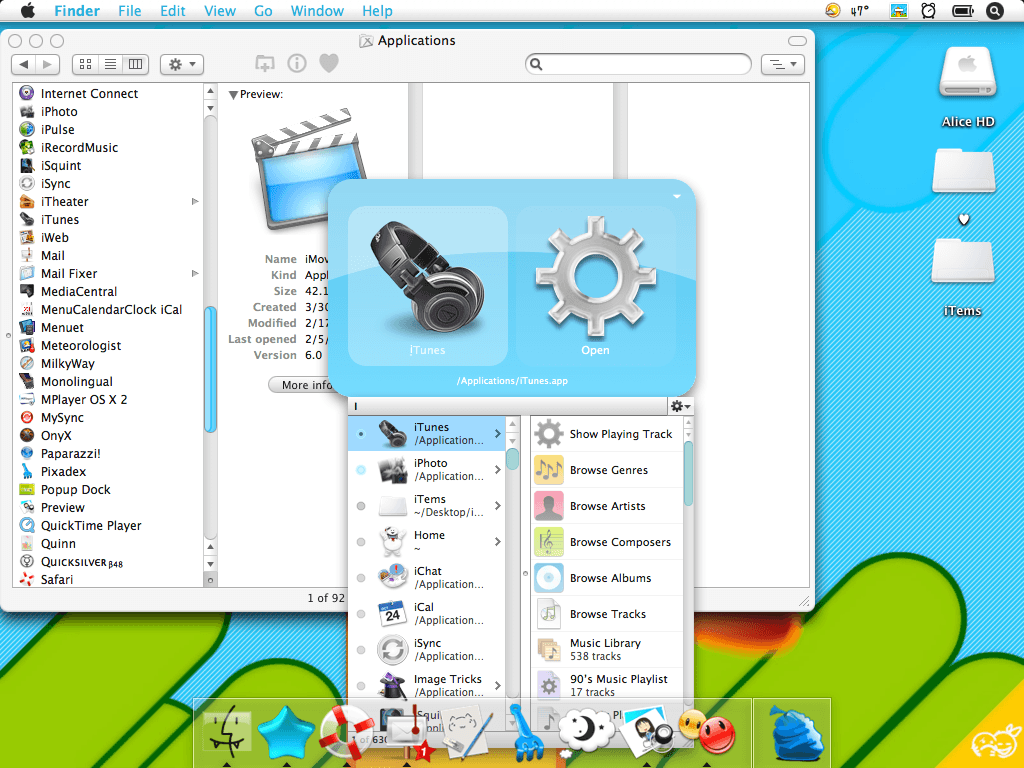This screenshot has height=768, width=1024.
Task: Open the Window menu
Action: [317, 11]
